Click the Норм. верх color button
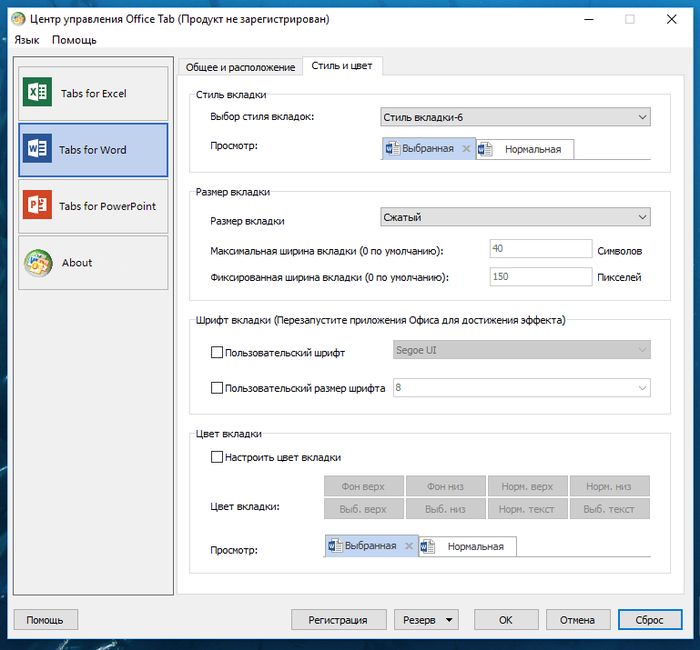Viewport: 700px width, 650px height. 528,486
